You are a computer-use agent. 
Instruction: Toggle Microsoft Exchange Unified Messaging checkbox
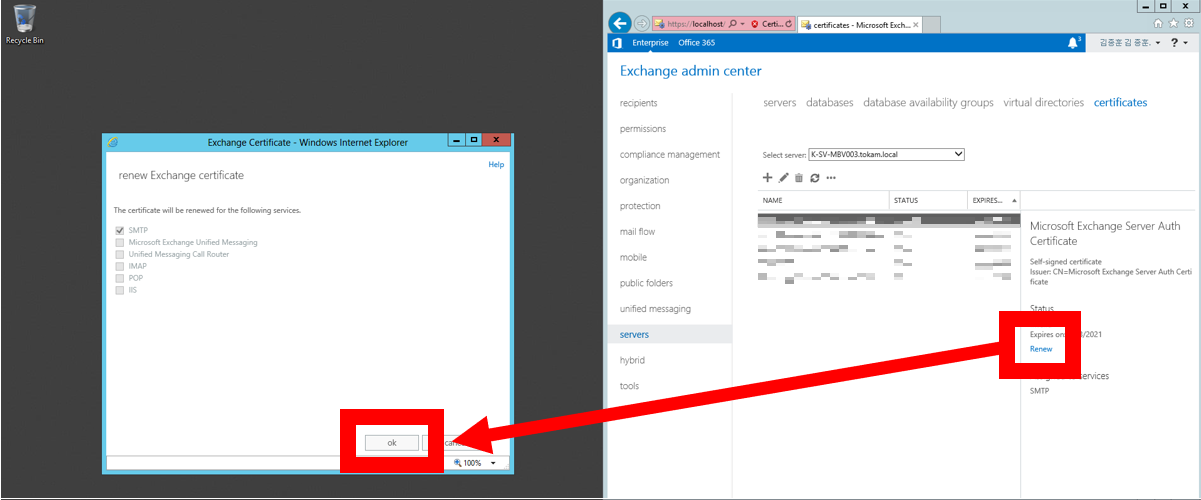click(120, 242)
